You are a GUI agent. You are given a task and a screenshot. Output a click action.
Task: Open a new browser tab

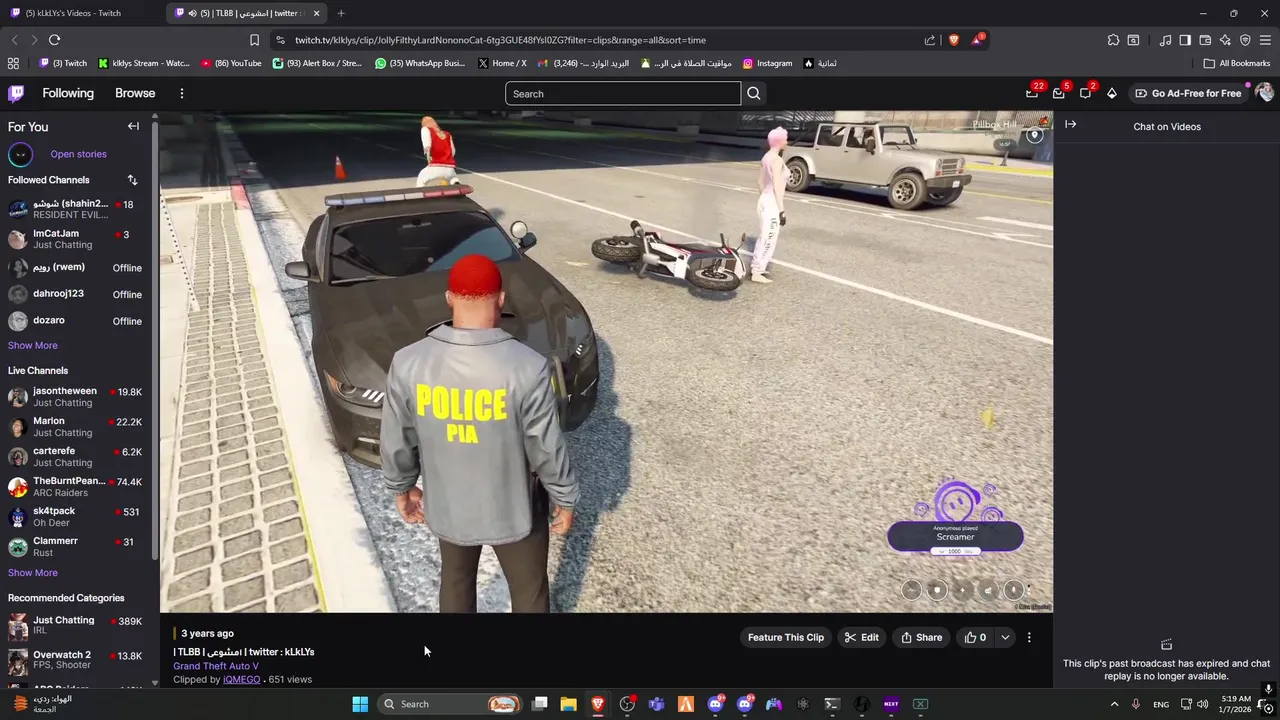coord(341,13)
